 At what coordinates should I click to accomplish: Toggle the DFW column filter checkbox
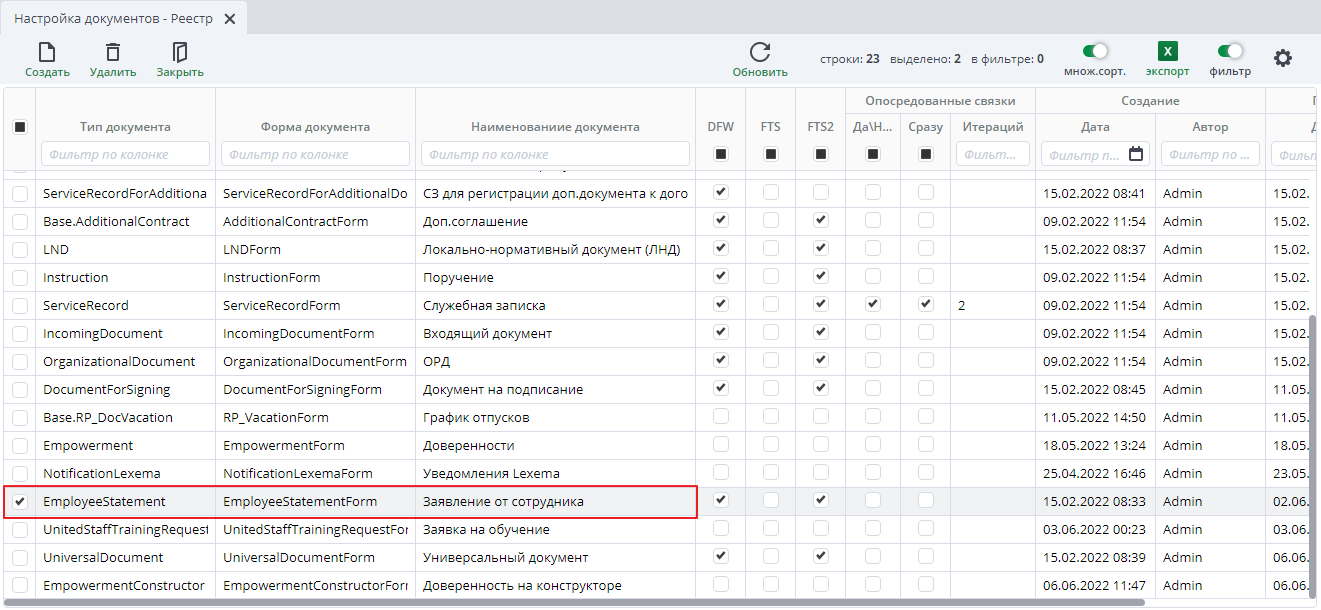(x=721, y=154)
